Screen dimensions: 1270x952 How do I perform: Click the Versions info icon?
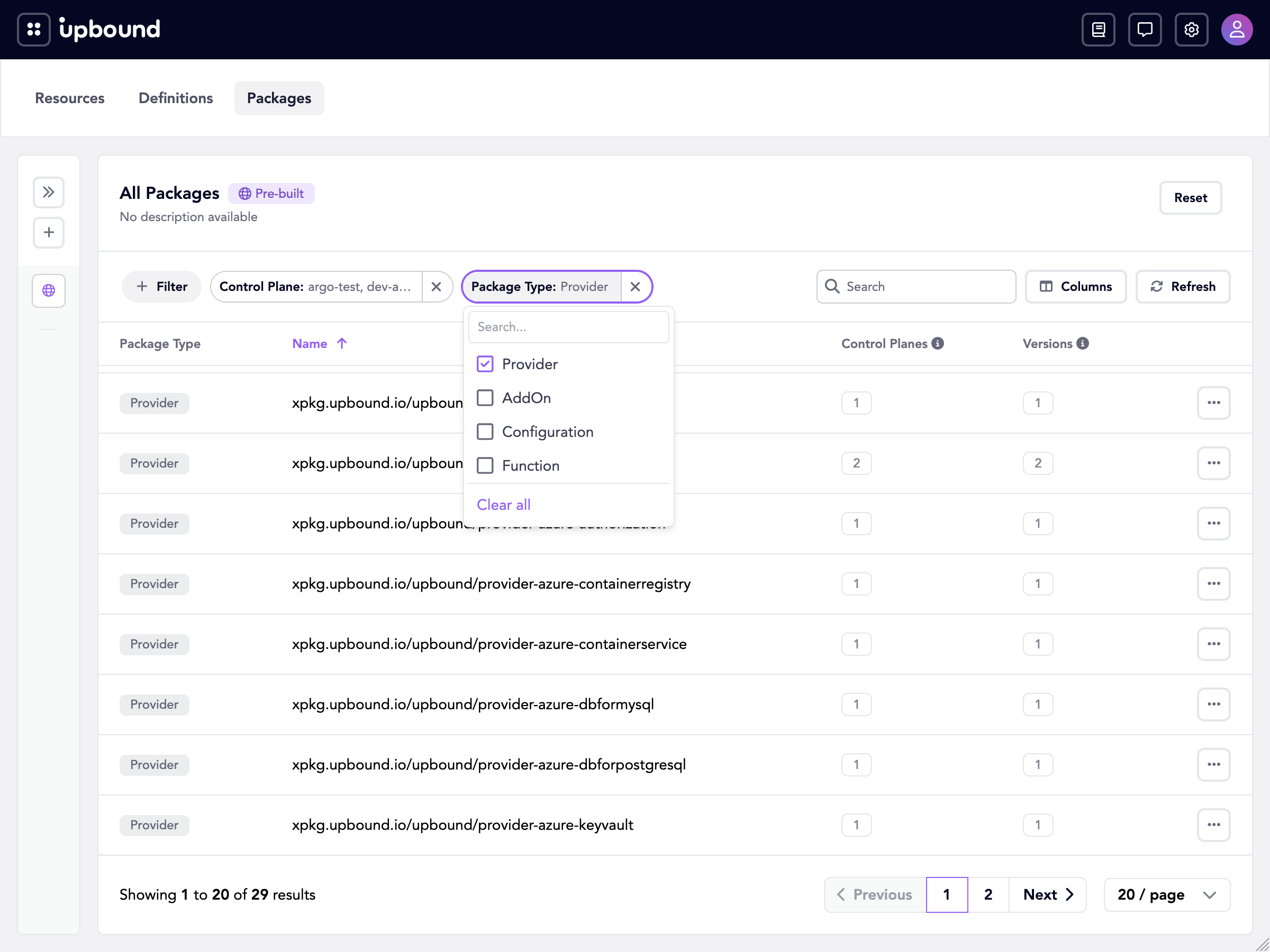[1083, 343]
